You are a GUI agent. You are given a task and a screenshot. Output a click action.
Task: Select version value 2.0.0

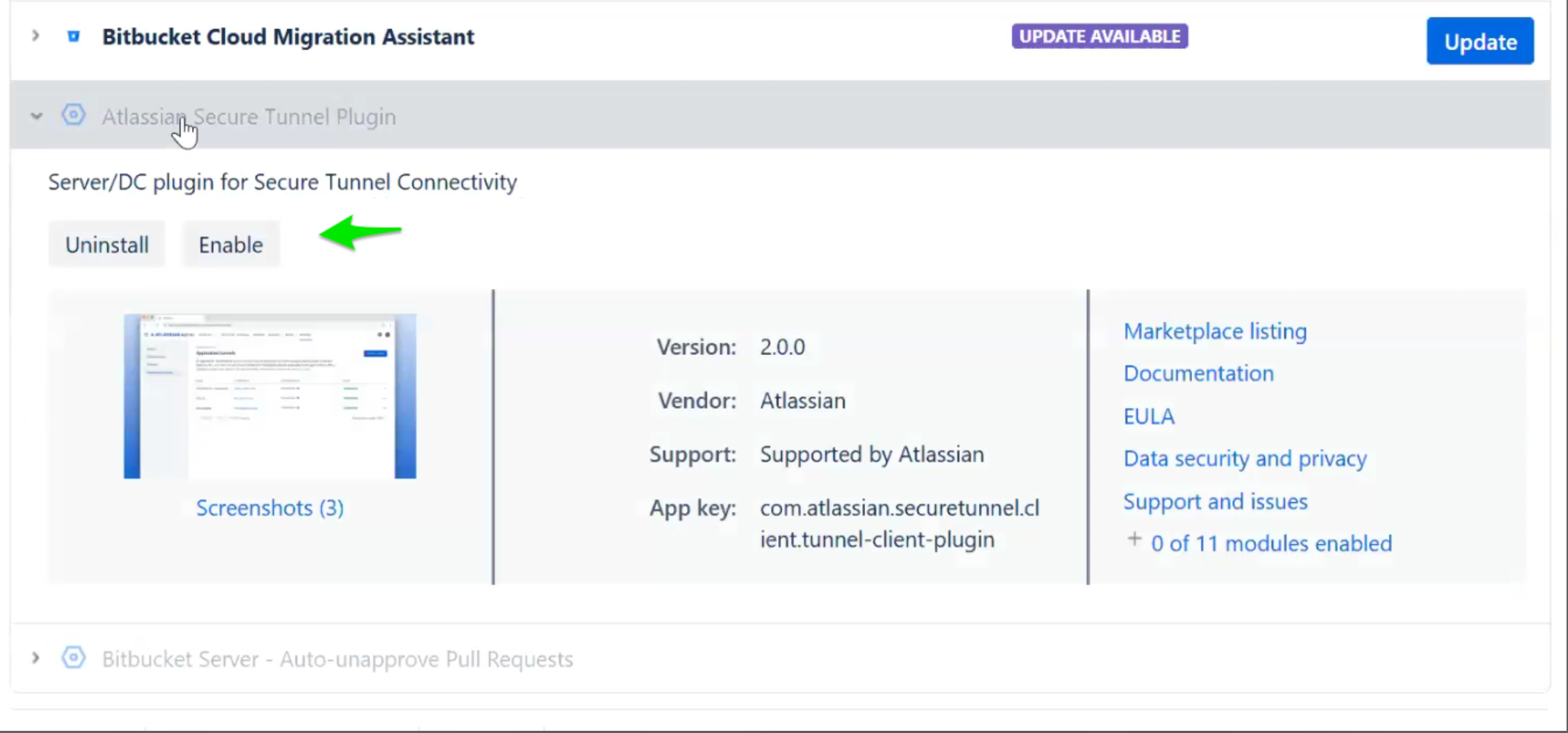coord(783,347)
